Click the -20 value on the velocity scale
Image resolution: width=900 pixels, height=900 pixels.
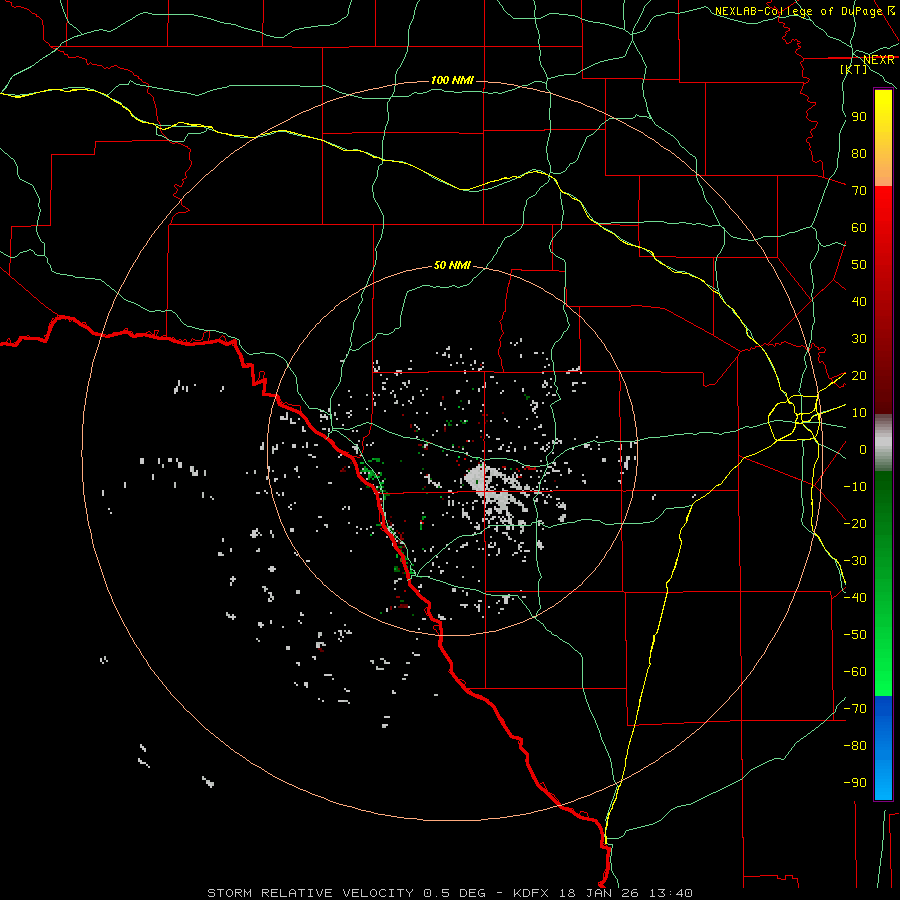(855, 523)
